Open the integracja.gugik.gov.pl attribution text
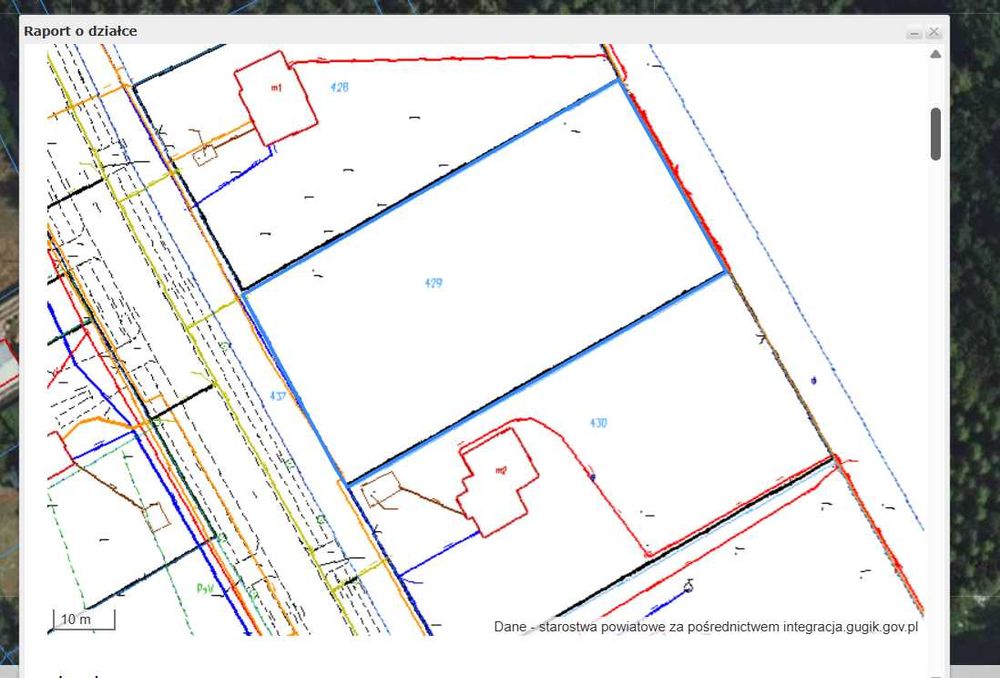1000x678 pixels. [x=851, y=627]
